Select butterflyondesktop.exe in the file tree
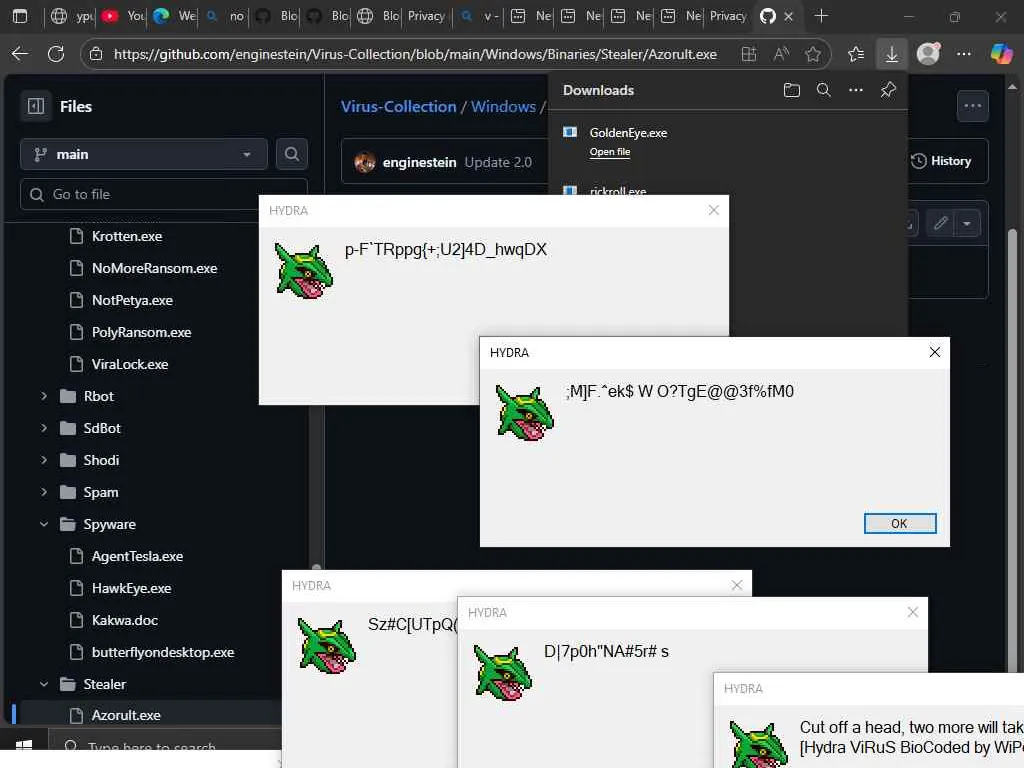This screenshot has height=768, width=1024. click(163, 652)
